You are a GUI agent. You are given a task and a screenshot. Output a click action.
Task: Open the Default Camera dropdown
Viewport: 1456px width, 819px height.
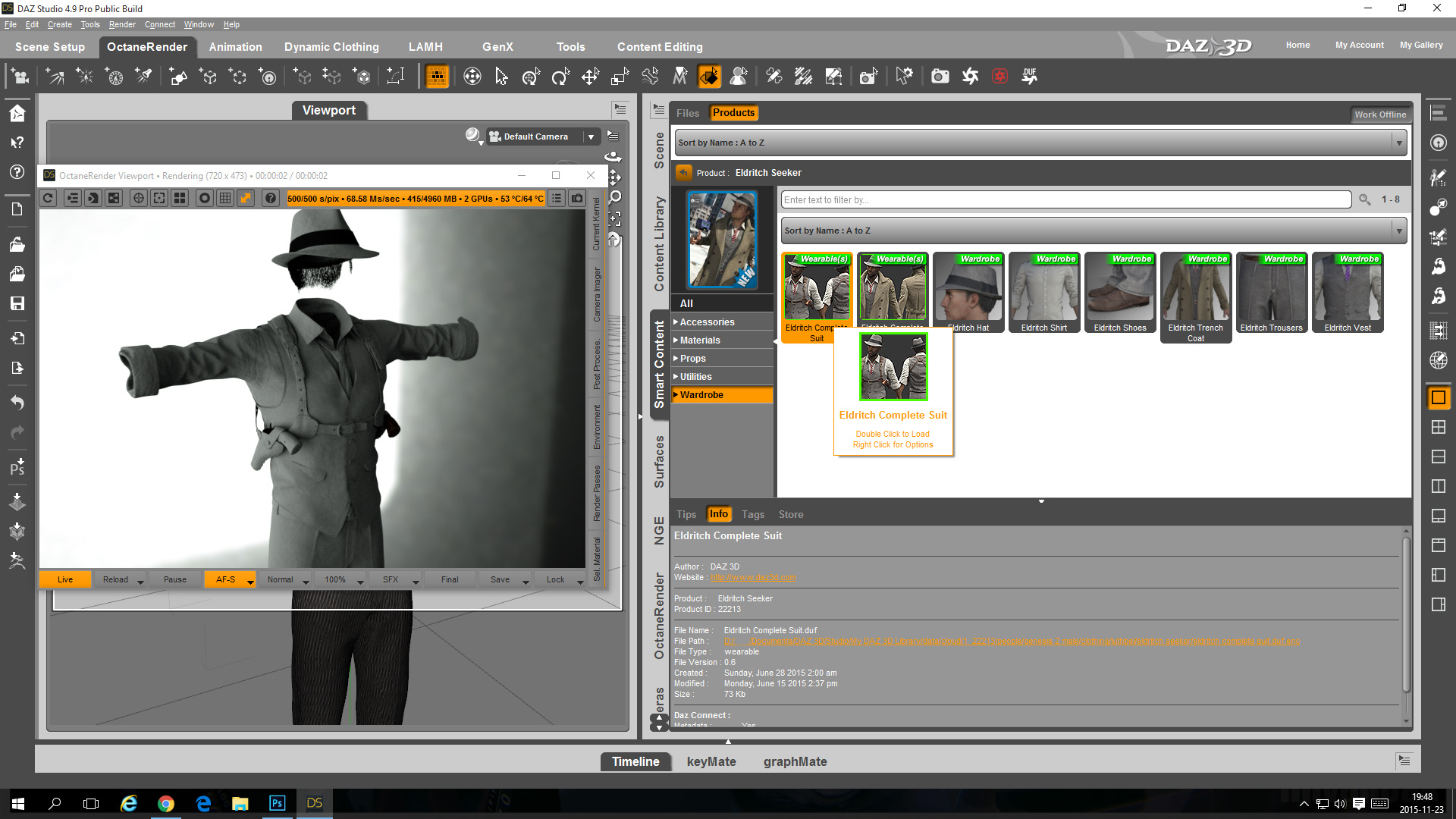[x=591, y=136]
